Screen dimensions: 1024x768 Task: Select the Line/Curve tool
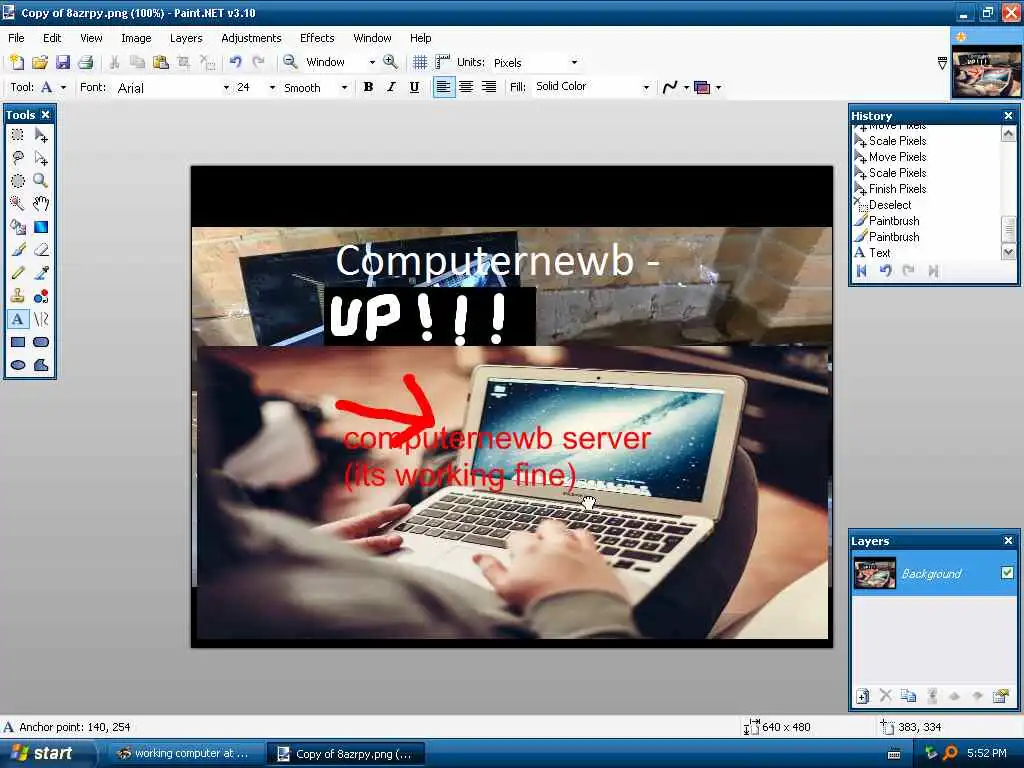point(40,319)
